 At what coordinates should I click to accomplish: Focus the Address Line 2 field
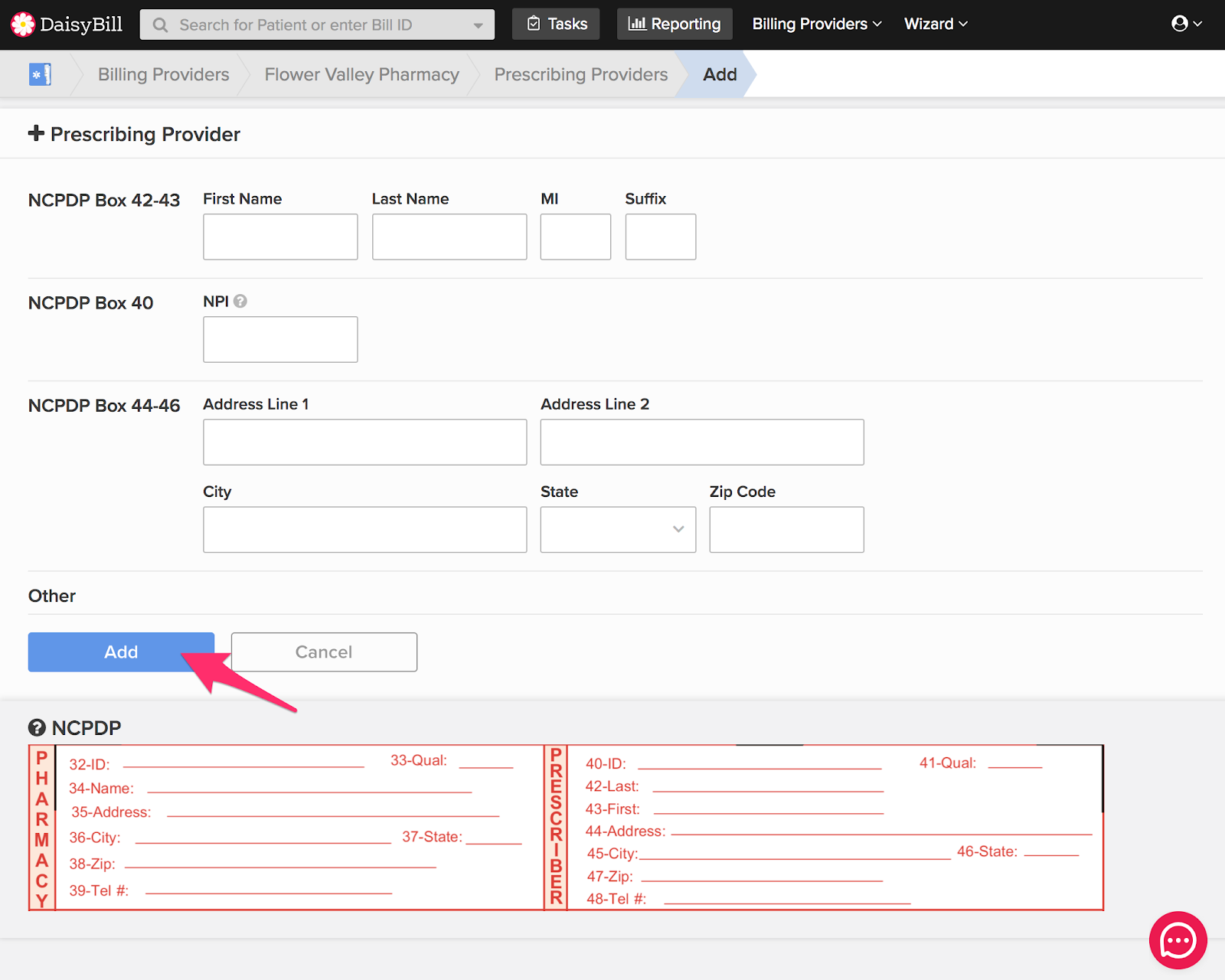coord(702,442)
